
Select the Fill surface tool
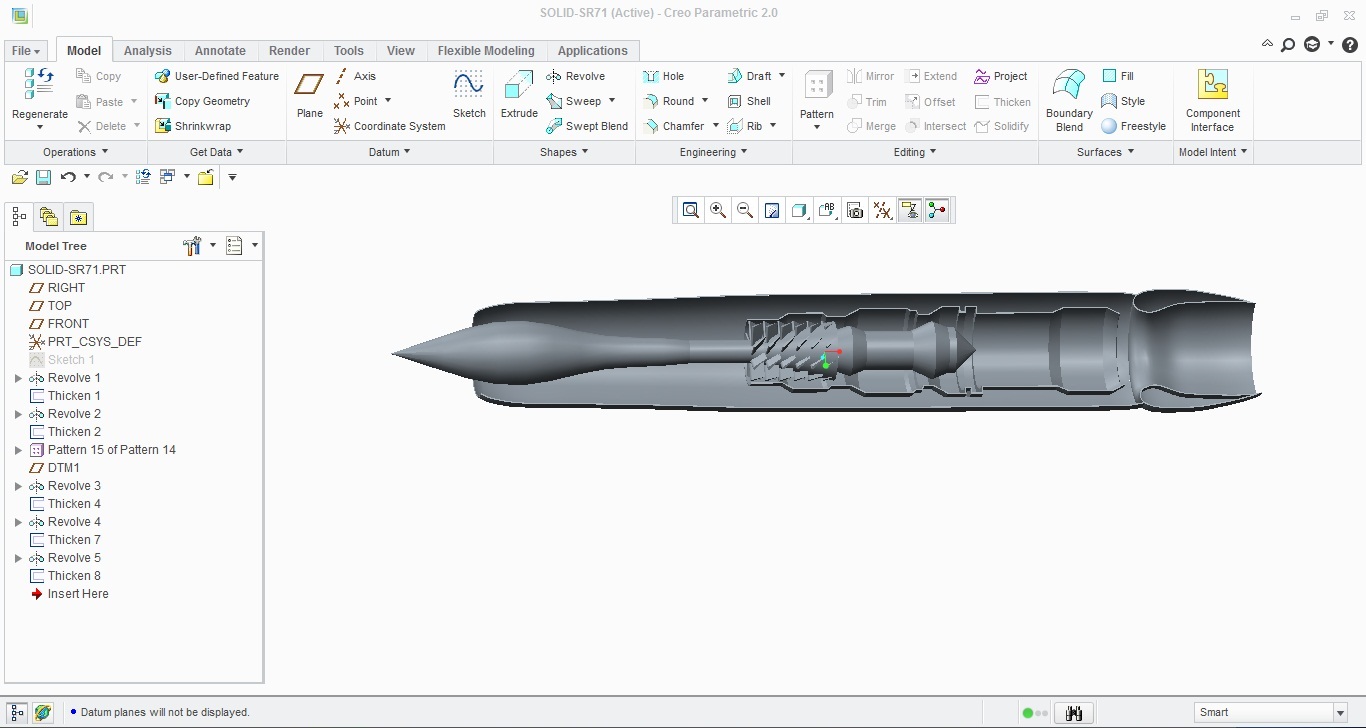tap(1118, 76)
